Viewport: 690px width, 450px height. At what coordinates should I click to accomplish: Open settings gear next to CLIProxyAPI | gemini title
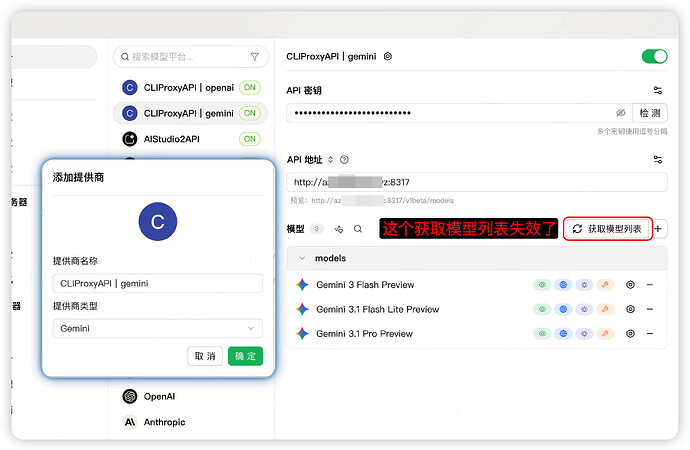click(x=388, y=56)
